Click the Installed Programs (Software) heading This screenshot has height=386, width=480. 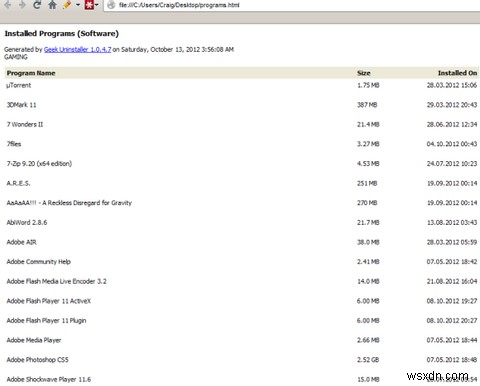pos(62,34)
